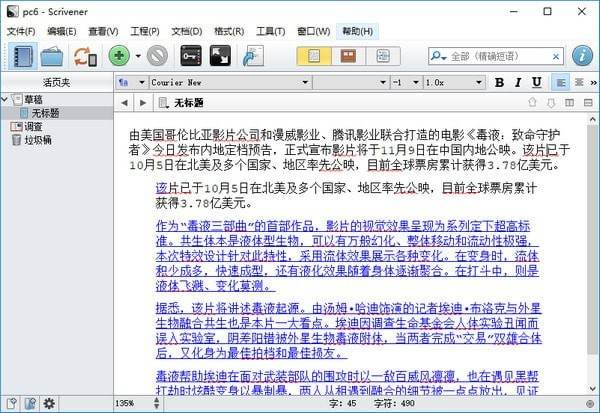Image resolution: width=600 pixels, height=413 pixels.
Task: Toggle Underline formatting
Action: coord(537,82)
